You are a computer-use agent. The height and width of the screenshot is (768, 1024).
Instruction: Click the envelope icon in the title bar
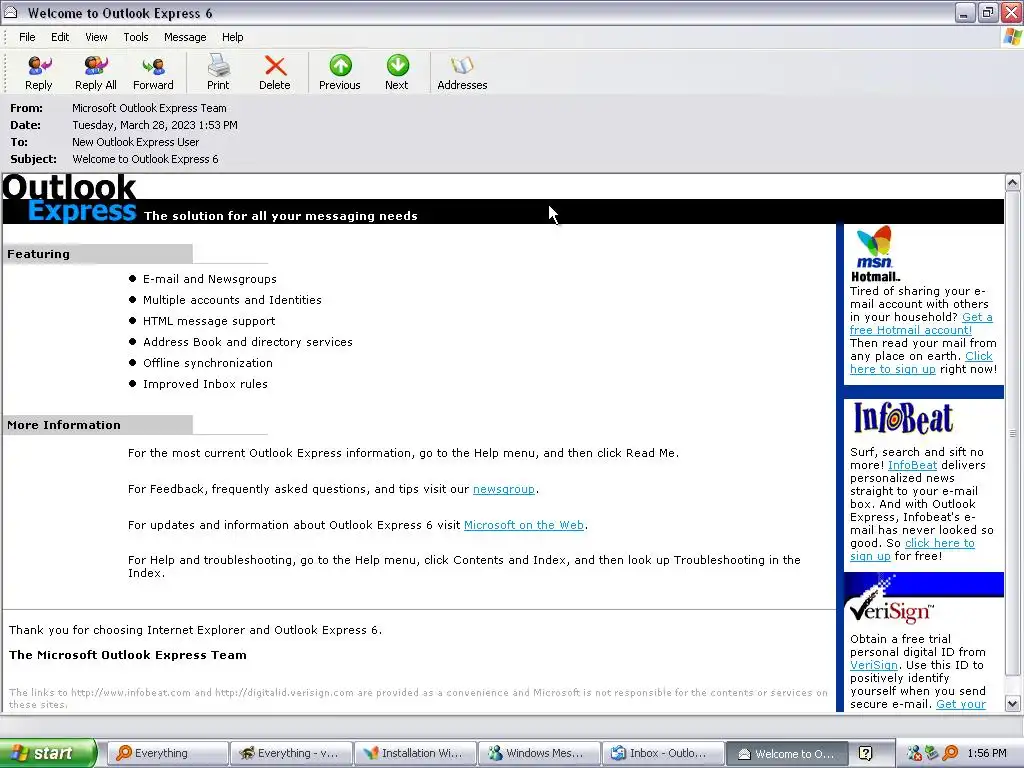[x=11, y=12]
